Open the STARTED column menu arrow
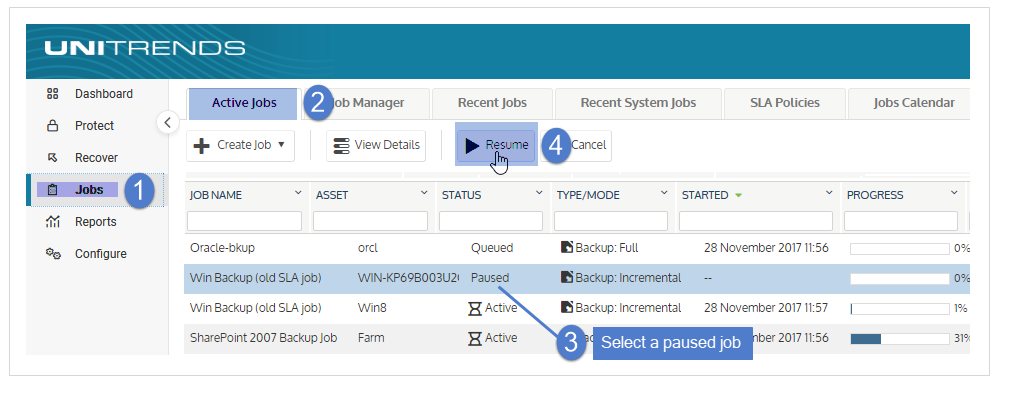This screenshot has height=402, width=1021. coord(829,193)
